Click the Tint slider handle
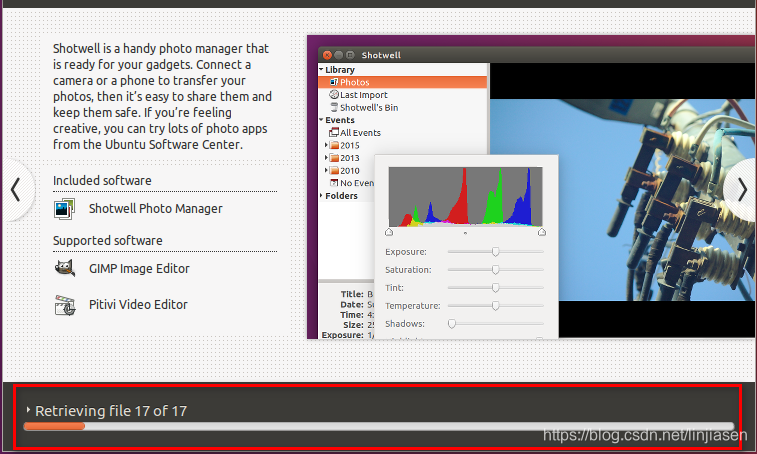 pyautogui.click(x=495, y=288)
